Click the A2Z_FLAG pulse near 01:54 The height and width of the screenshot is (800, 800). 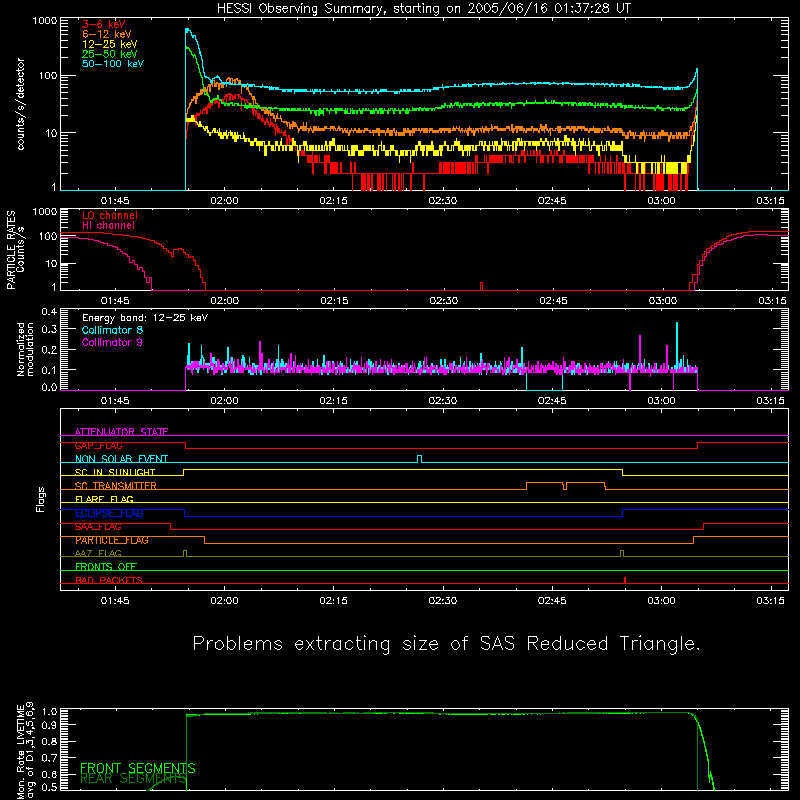(185, 553)
